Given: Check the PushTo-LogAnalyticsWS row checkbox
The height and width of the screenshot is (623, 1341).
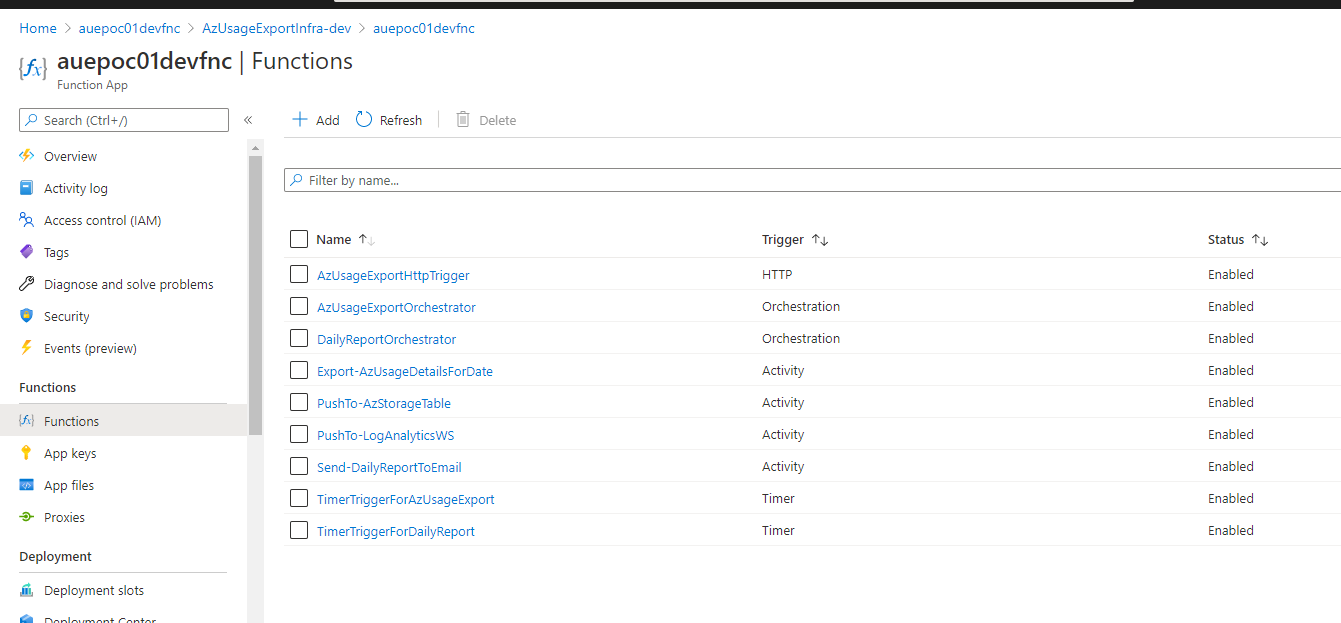Looking at the screenshot, I should click(x=299, y=434).
